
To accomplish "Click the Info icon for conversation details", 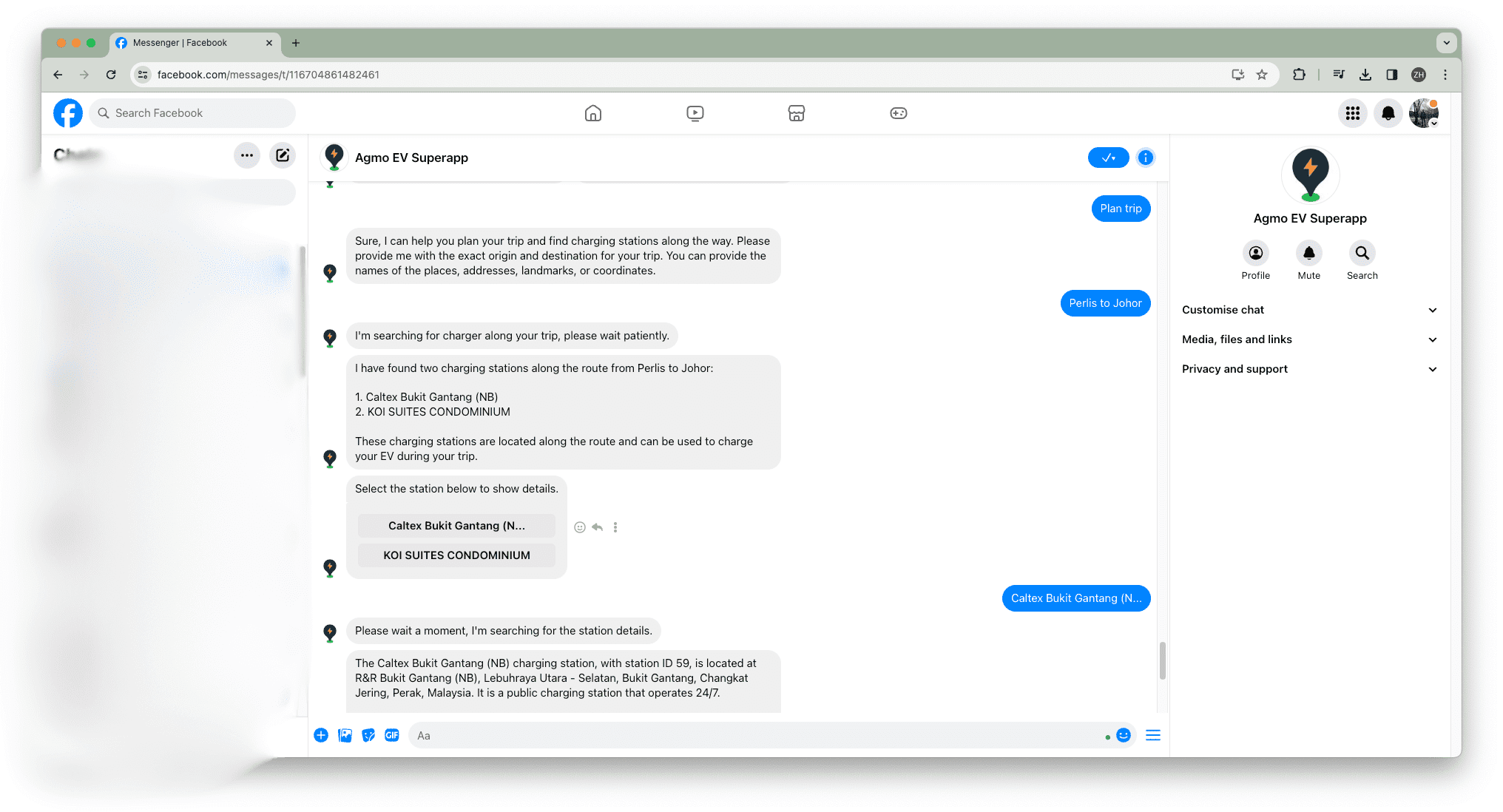I will [1146, 158].
